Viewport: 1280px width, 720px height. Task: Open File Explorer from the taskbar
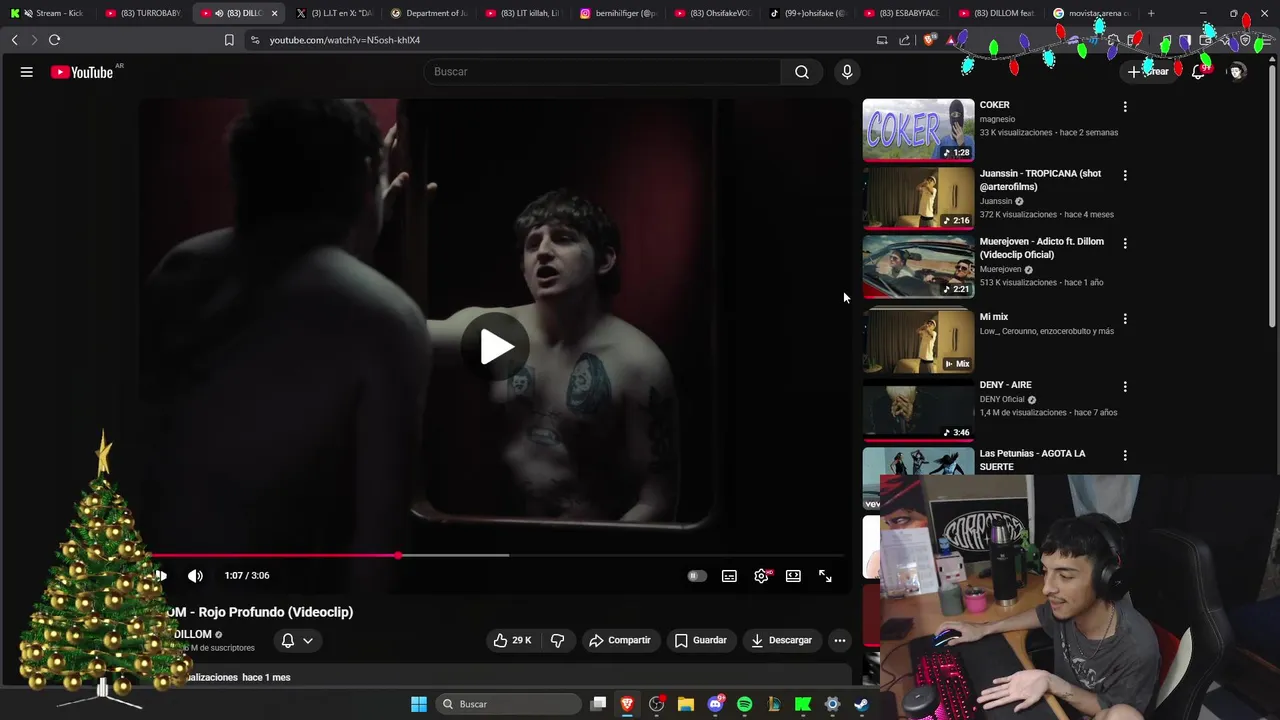pos(686,704)
